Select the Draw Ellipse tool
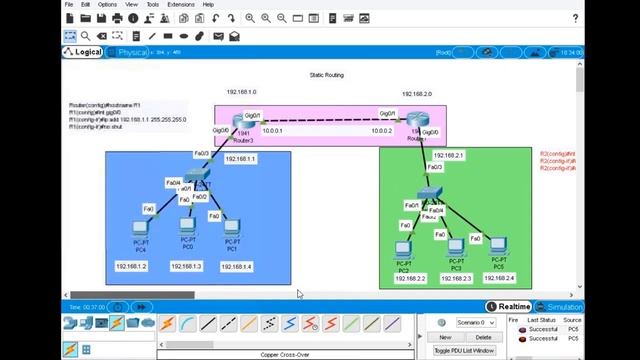Image resolution: width=640 pixels, height=360 pixels. click(184, 36)
